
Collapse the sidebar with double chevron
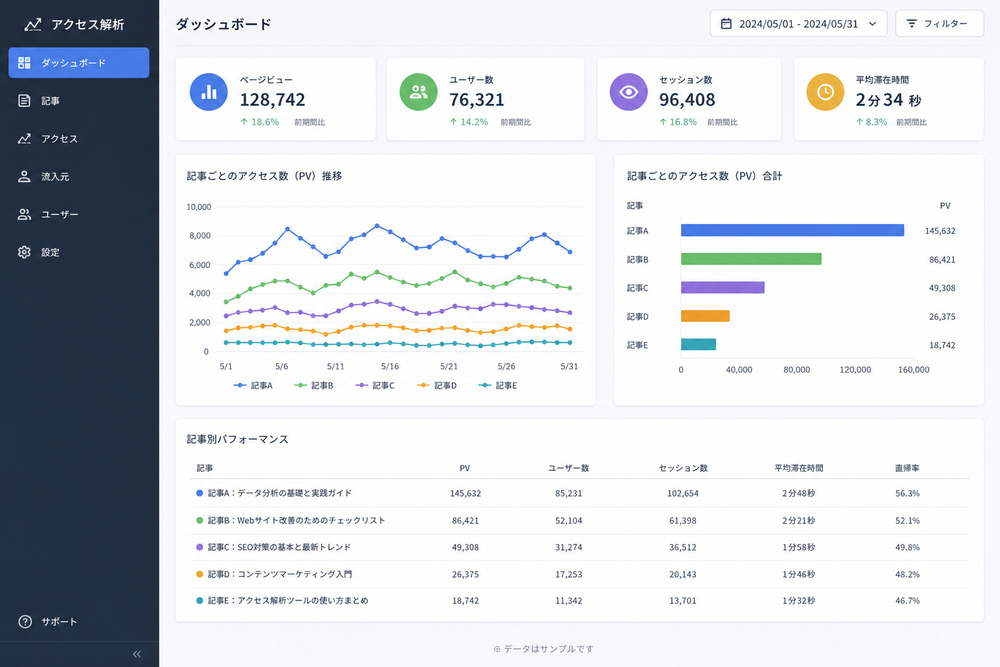pyautogui.click(x=136, y=654)
